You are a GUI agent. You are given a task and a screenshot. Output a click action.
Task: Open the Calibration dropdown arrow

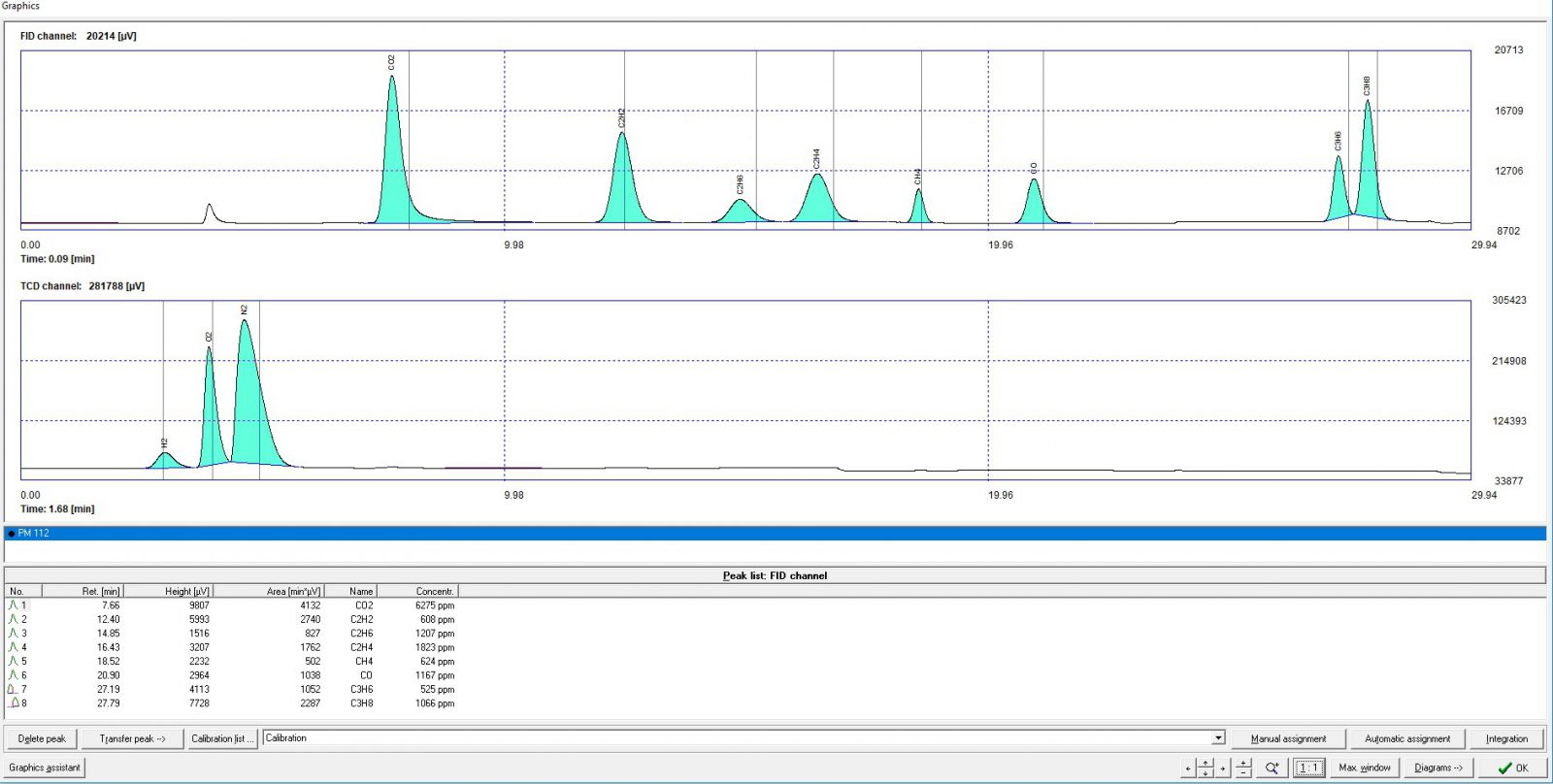(x=1218, y=738)
